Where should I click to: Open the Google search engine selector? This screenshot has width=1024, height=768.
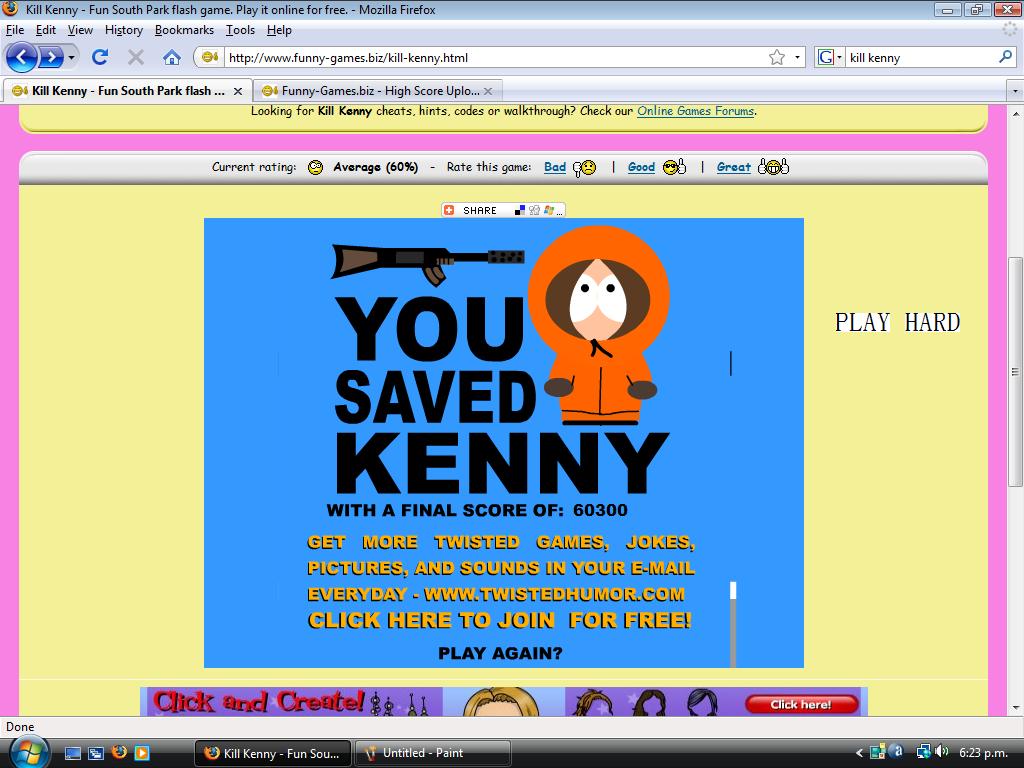coord(830,57)
